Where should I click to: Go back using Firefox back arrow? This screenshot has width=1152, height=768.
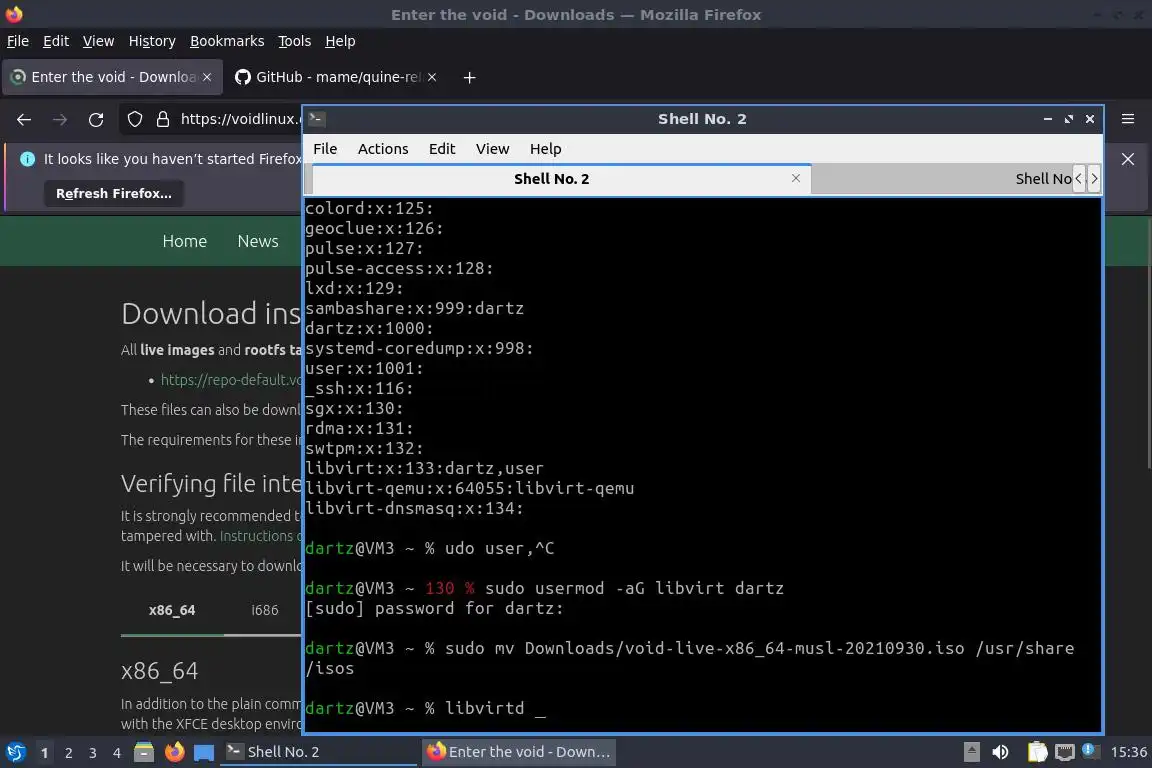[x=24, y=119]
